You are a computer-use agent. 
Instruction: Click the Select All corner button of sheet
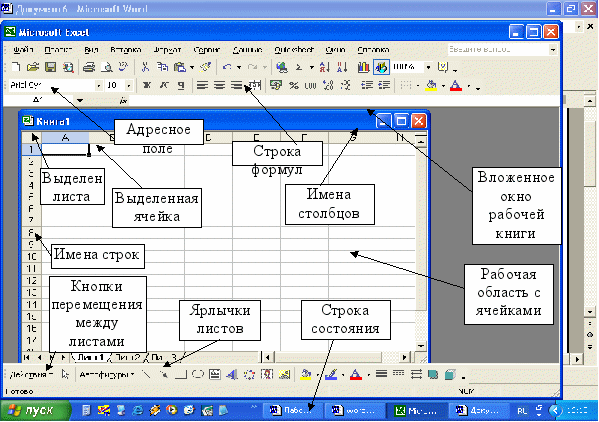(31, 137)
